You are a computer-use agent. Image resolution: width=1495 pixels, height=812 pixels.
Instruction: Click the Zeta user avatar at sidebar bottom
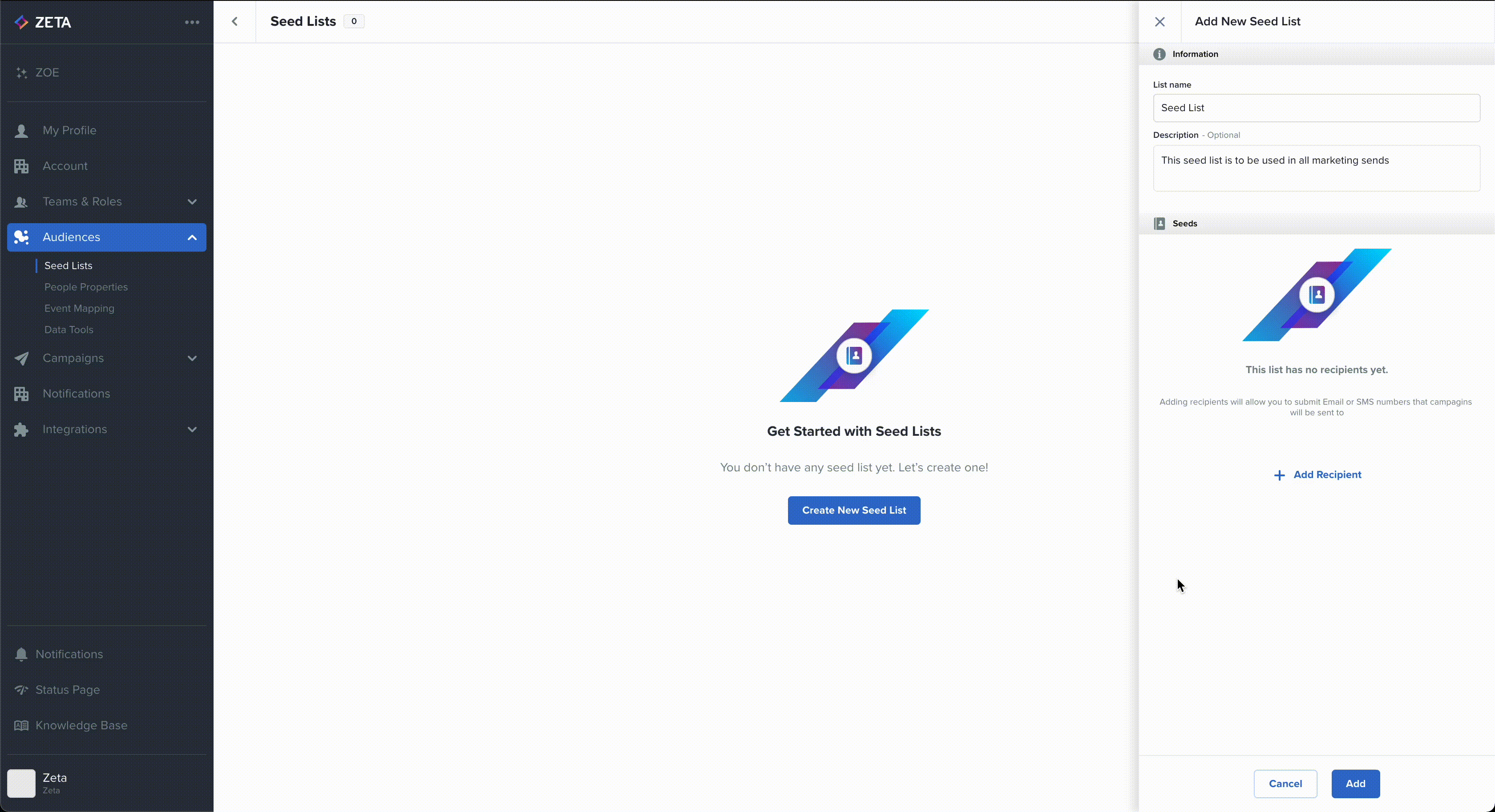click(x=21, y=783)
